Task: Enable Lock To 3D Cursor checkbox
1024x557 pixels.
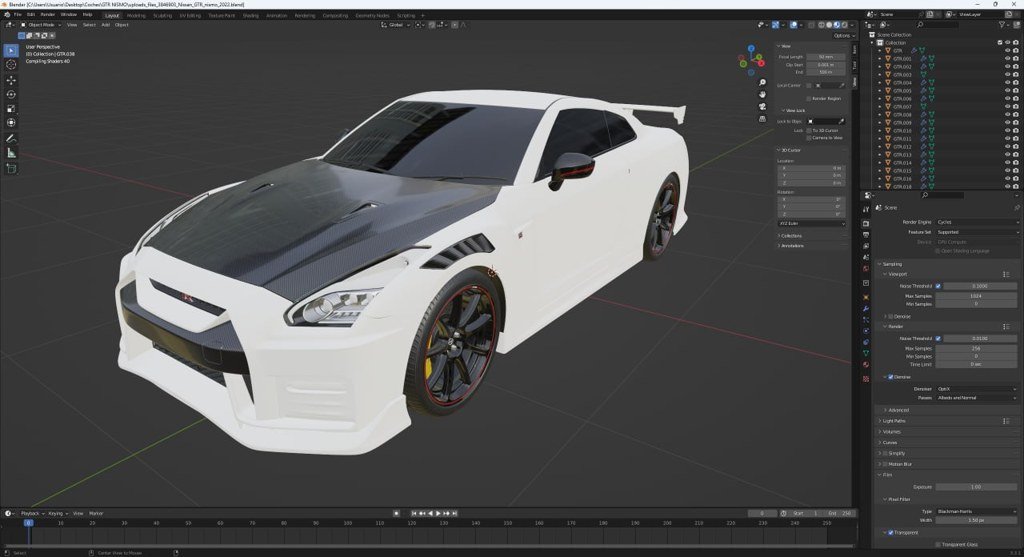Action: tap(808, 131)
